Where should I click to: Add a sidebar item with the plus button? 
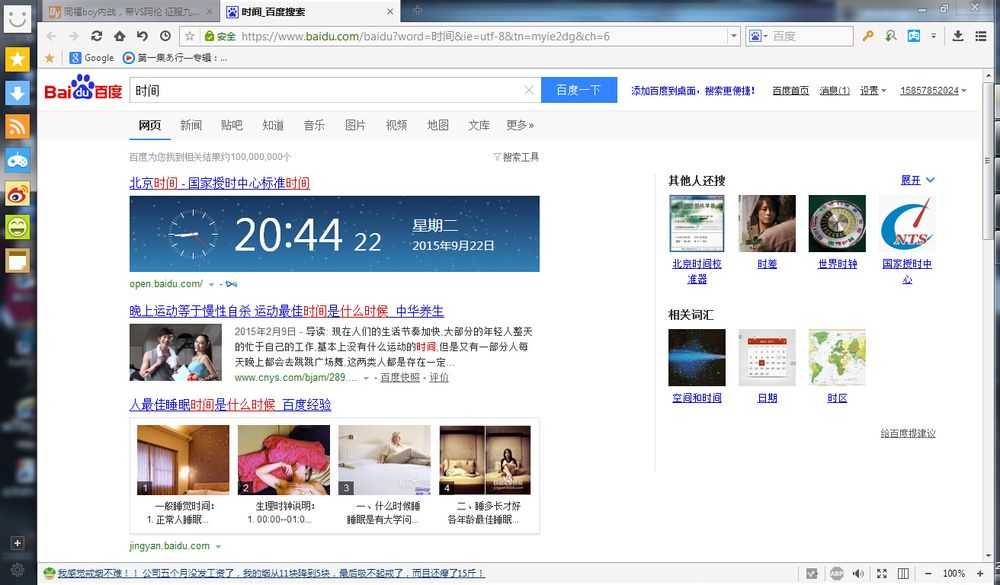tap(17, 543)
